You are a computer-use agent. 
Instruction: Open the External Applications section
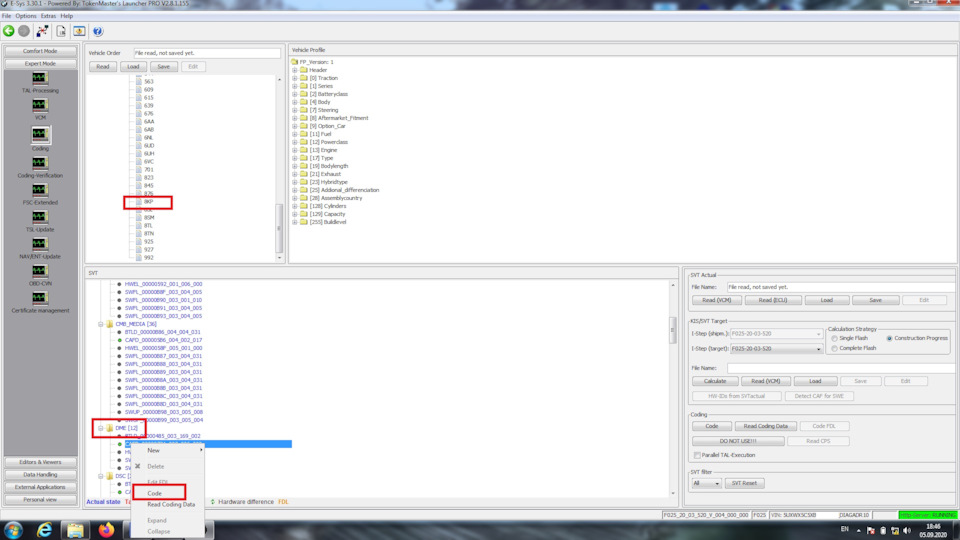[40, 487]
